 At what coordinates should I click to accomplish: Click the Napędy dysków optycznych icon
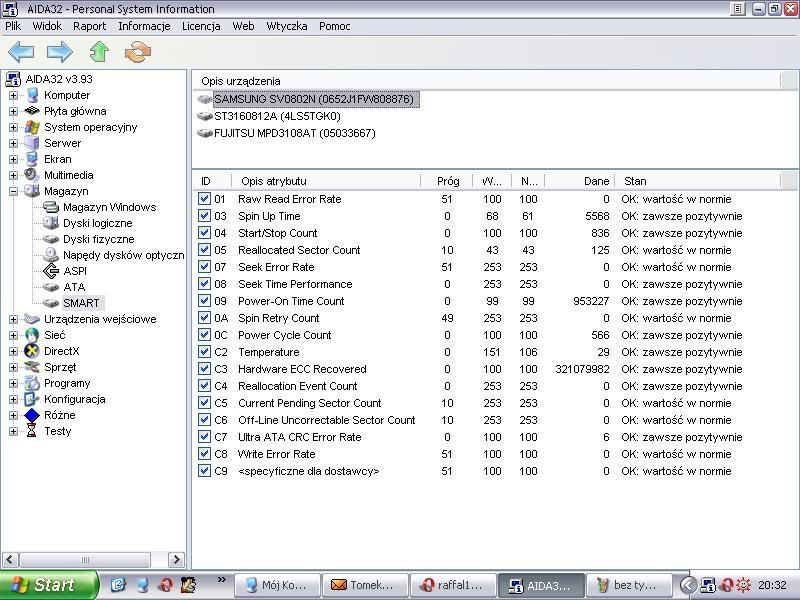51,255
